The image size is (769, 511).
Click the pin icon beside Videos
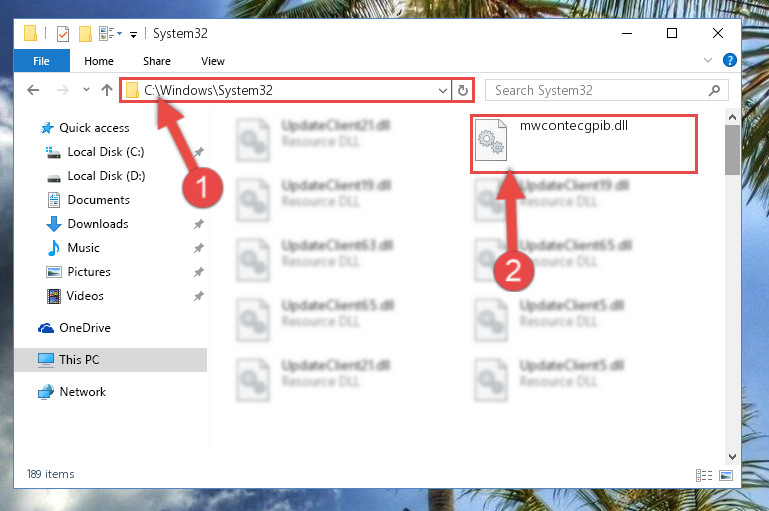pyautogui.click(x=199, y=296)
